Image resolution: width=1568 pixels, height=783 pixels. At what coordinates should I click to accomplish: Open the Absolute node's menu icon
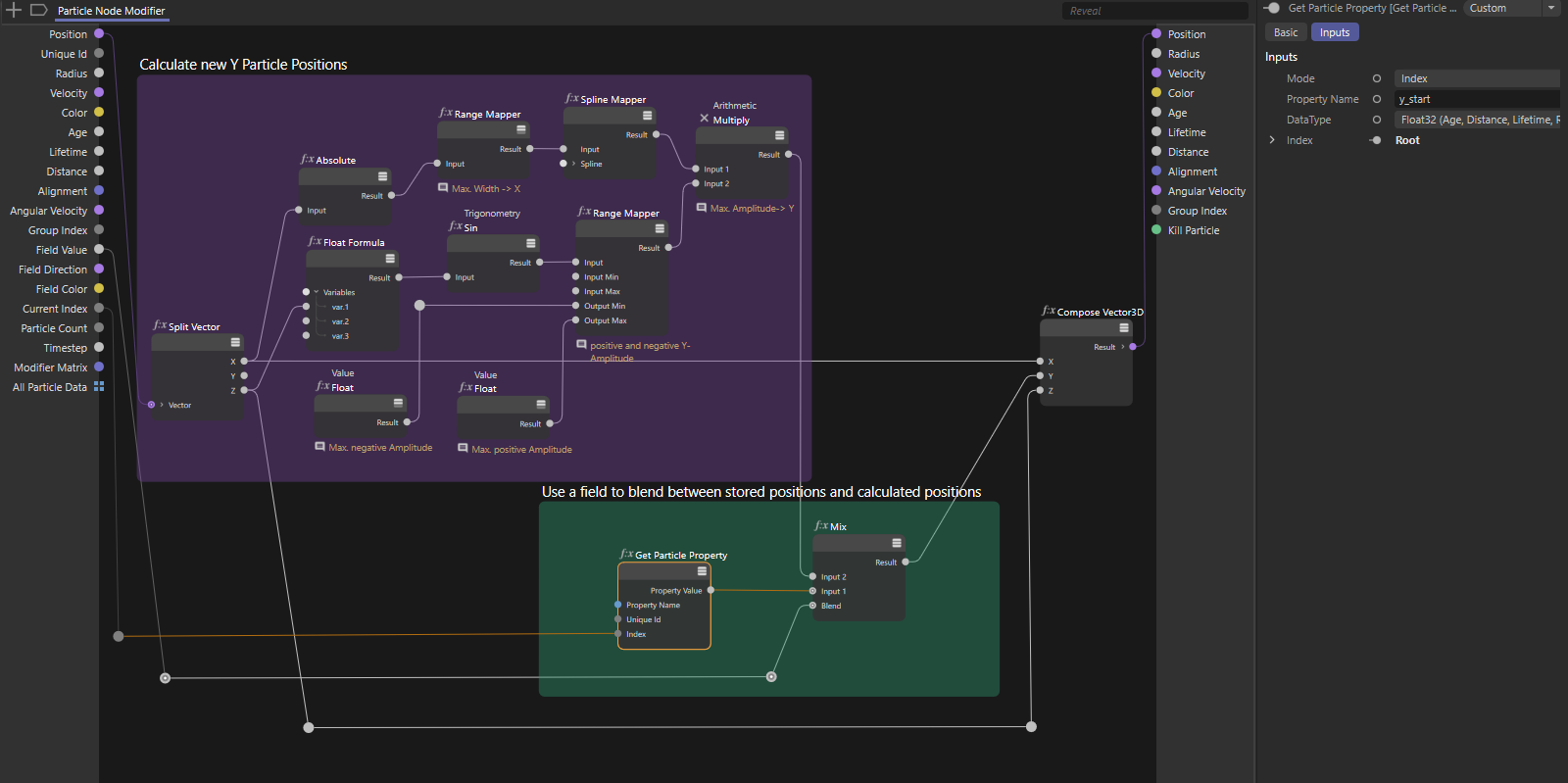tap(382, 176)
